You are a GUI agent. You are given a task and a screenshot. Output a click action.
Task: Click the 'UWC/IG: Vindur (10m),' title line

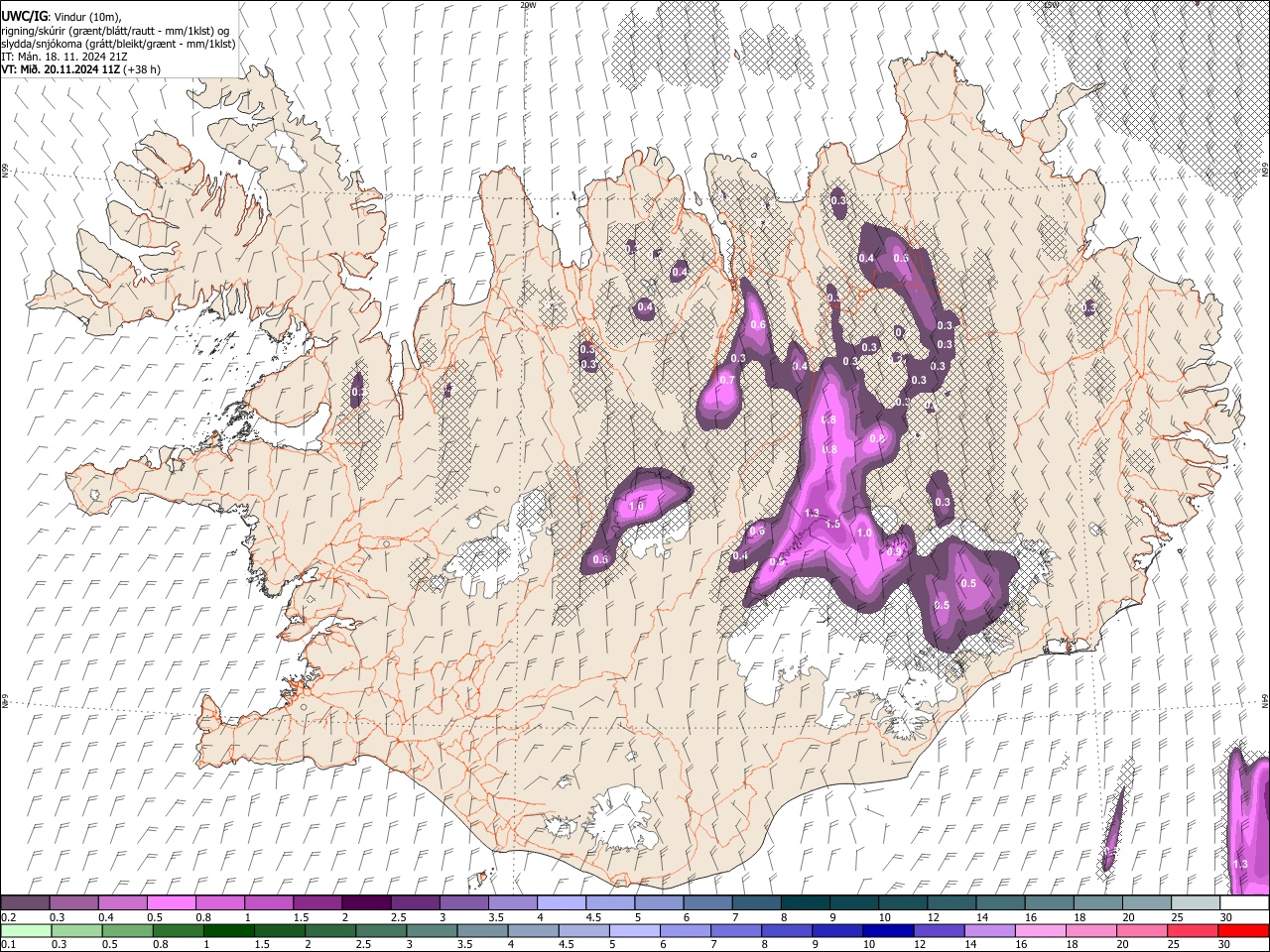tap(61, 17)
